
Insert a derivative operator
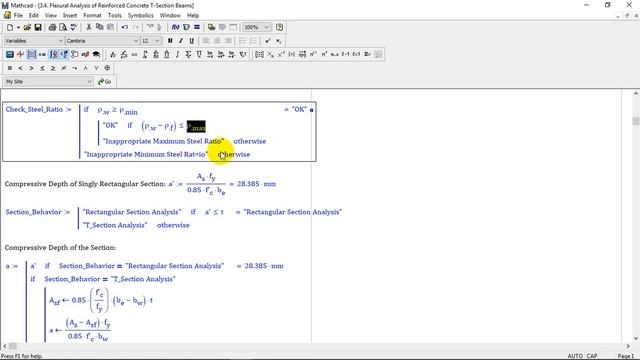click(113, 54)
